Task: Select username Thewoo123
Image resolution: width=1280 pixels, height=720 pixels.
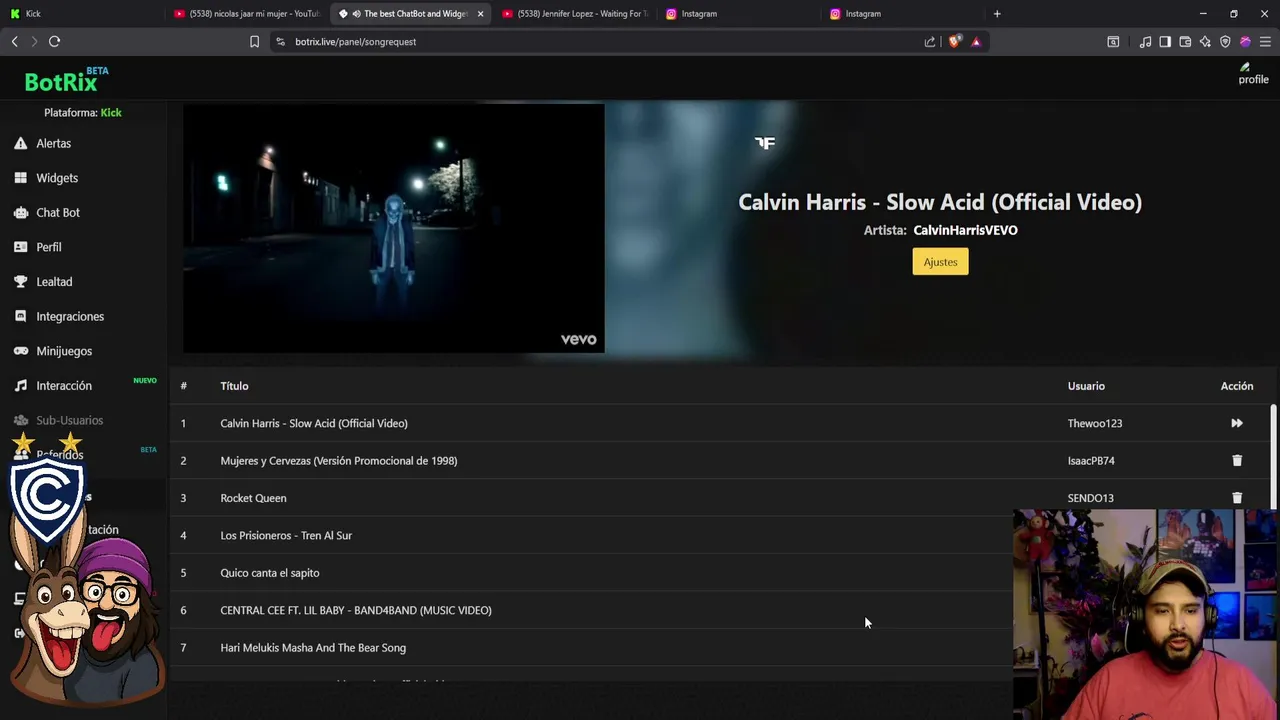Action: [1095, 423]
